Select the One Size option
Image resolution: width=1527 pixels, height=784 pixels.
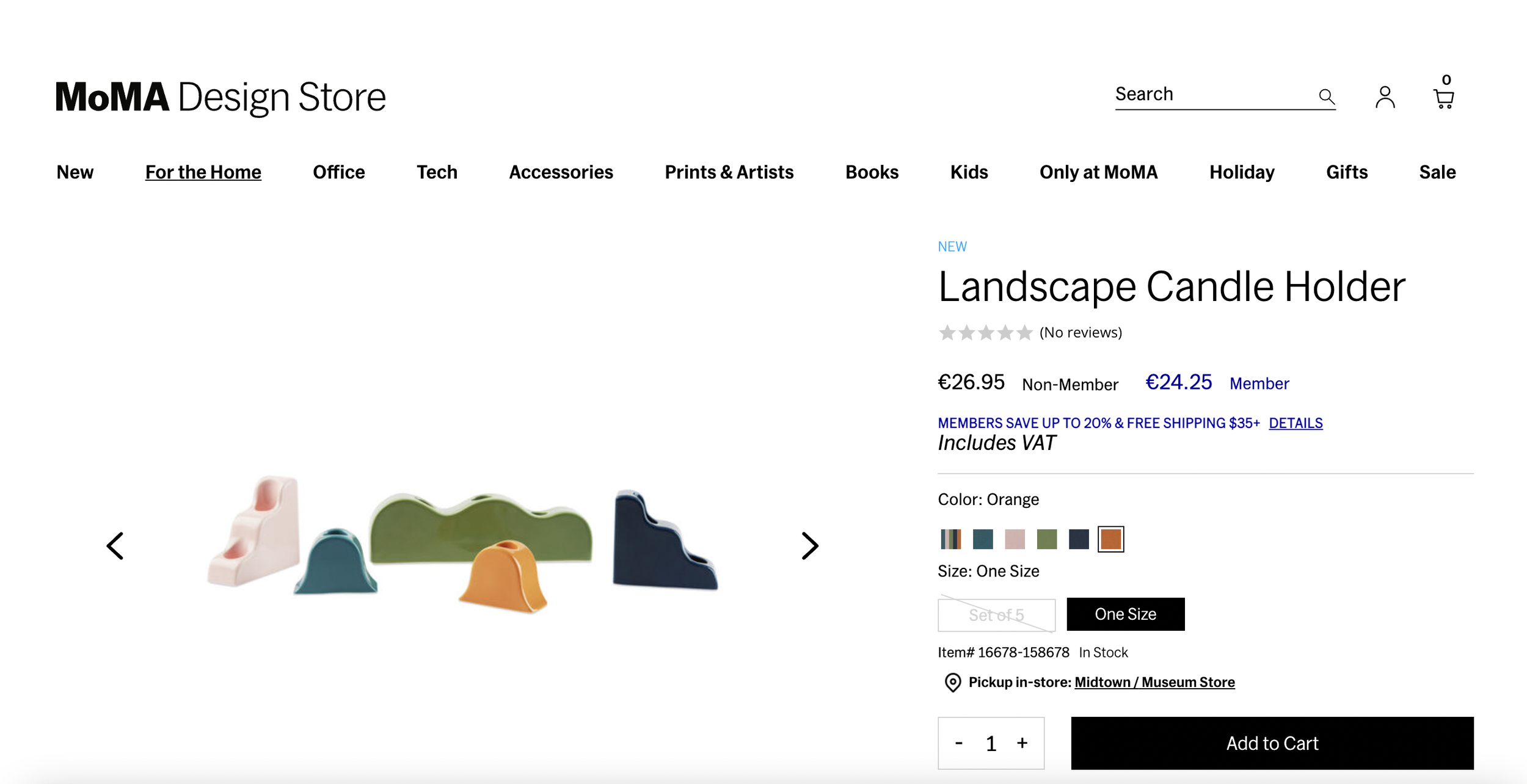pos(1125,614)
